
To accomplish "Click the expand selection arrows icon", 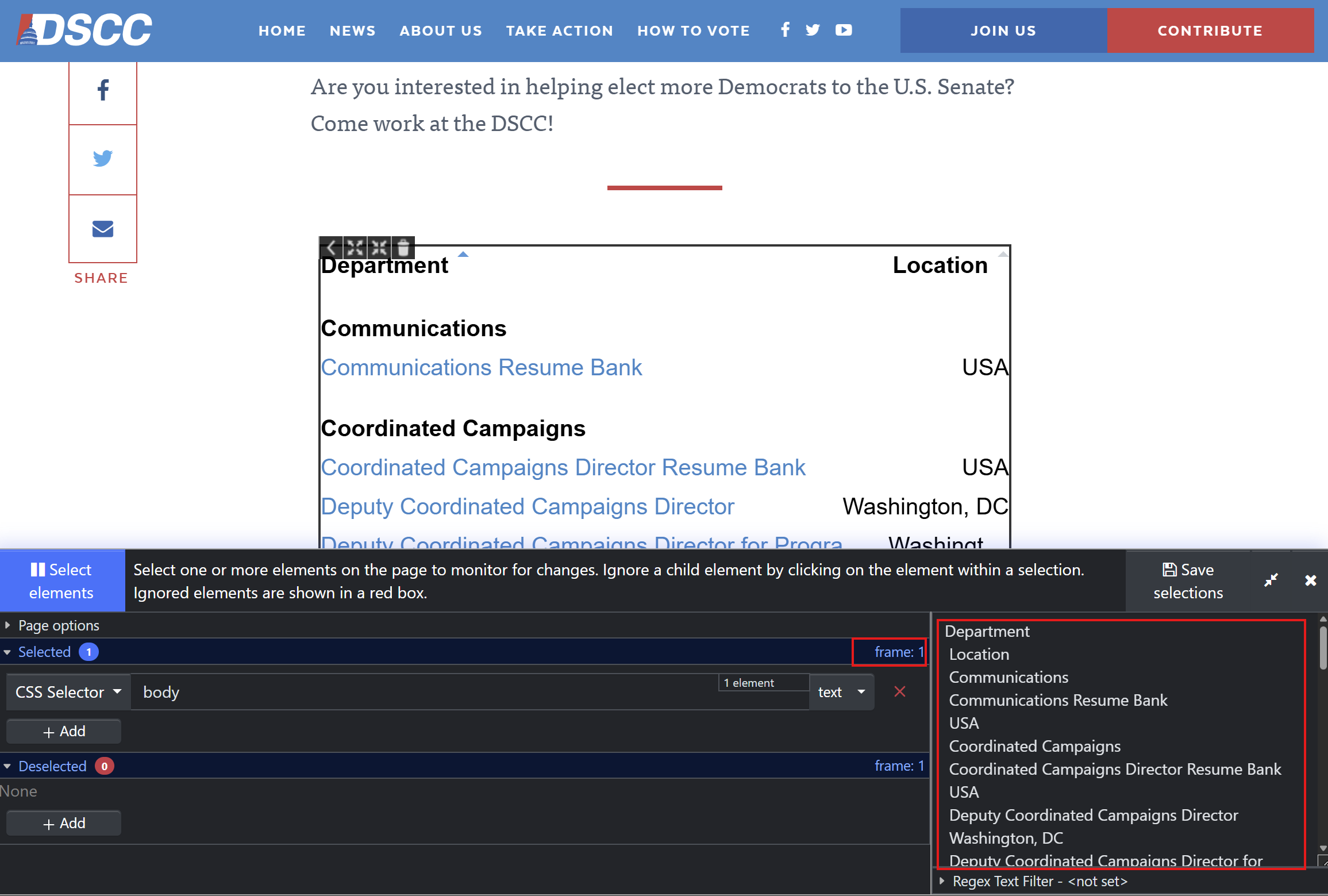I will coord(355,248).
